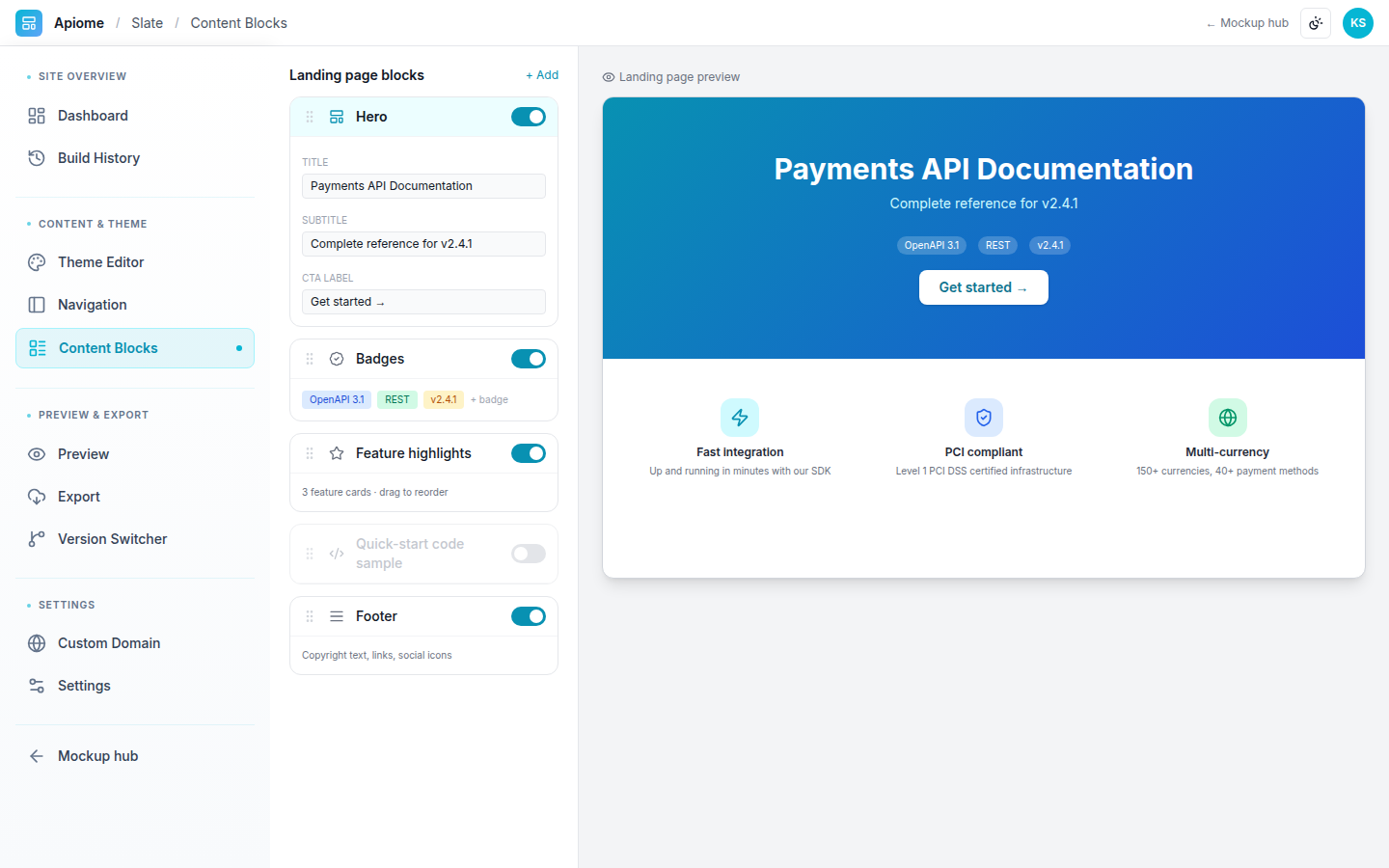The image size is (1389, 868).
Task: Click the Subtitle input field
Action: tap(423, 244)
